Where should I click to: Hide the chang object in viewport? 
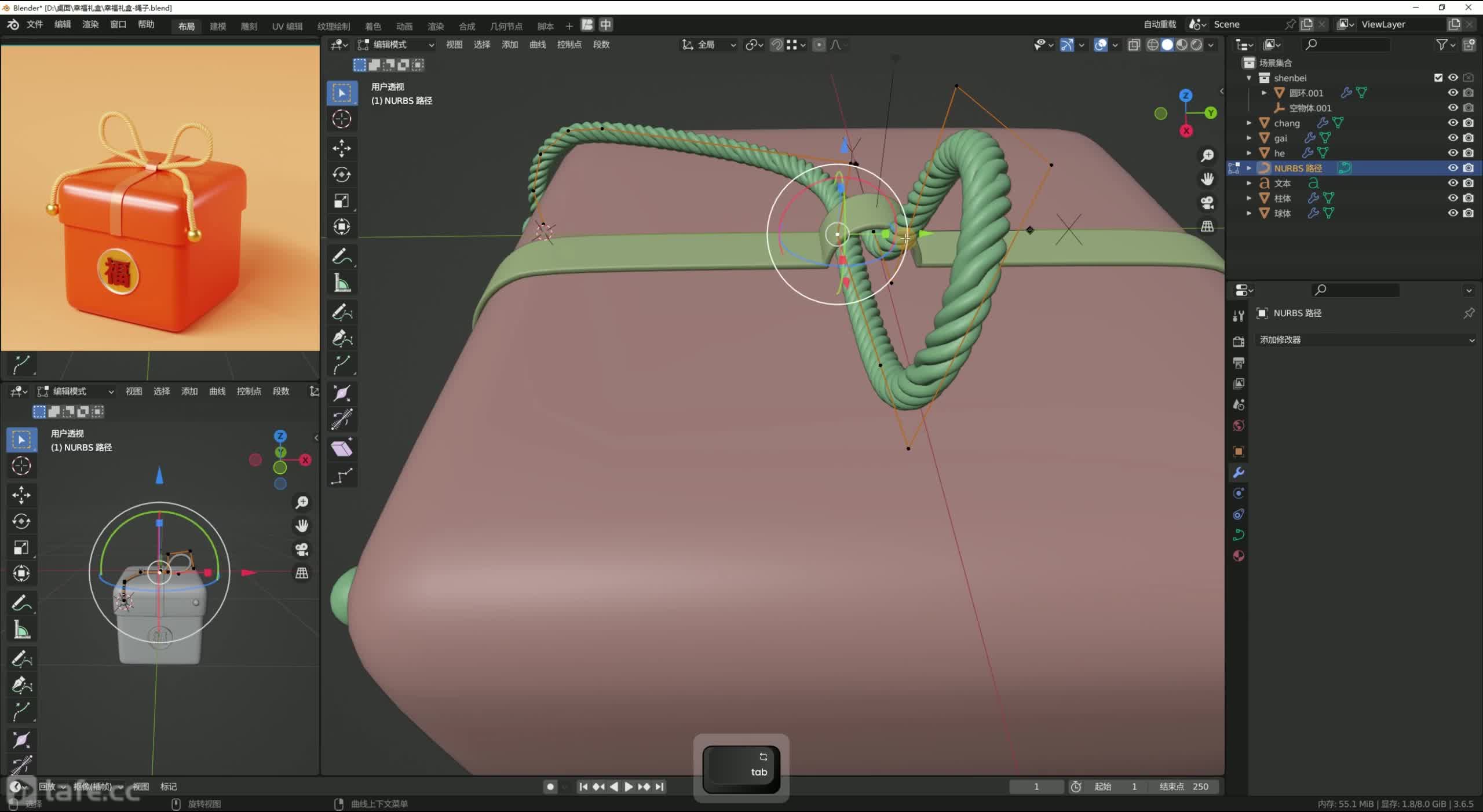tap(1453, 123)
